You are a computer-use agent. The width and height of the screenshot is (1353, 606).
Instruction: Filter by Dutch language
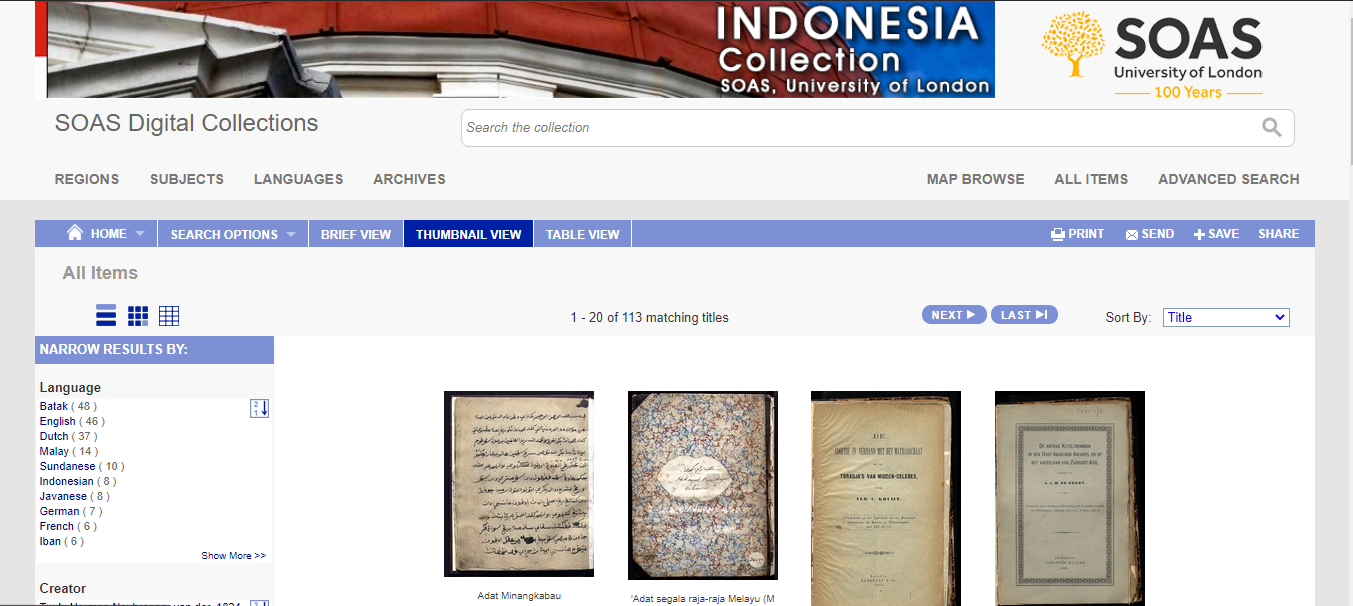click(x=54, y=436)
